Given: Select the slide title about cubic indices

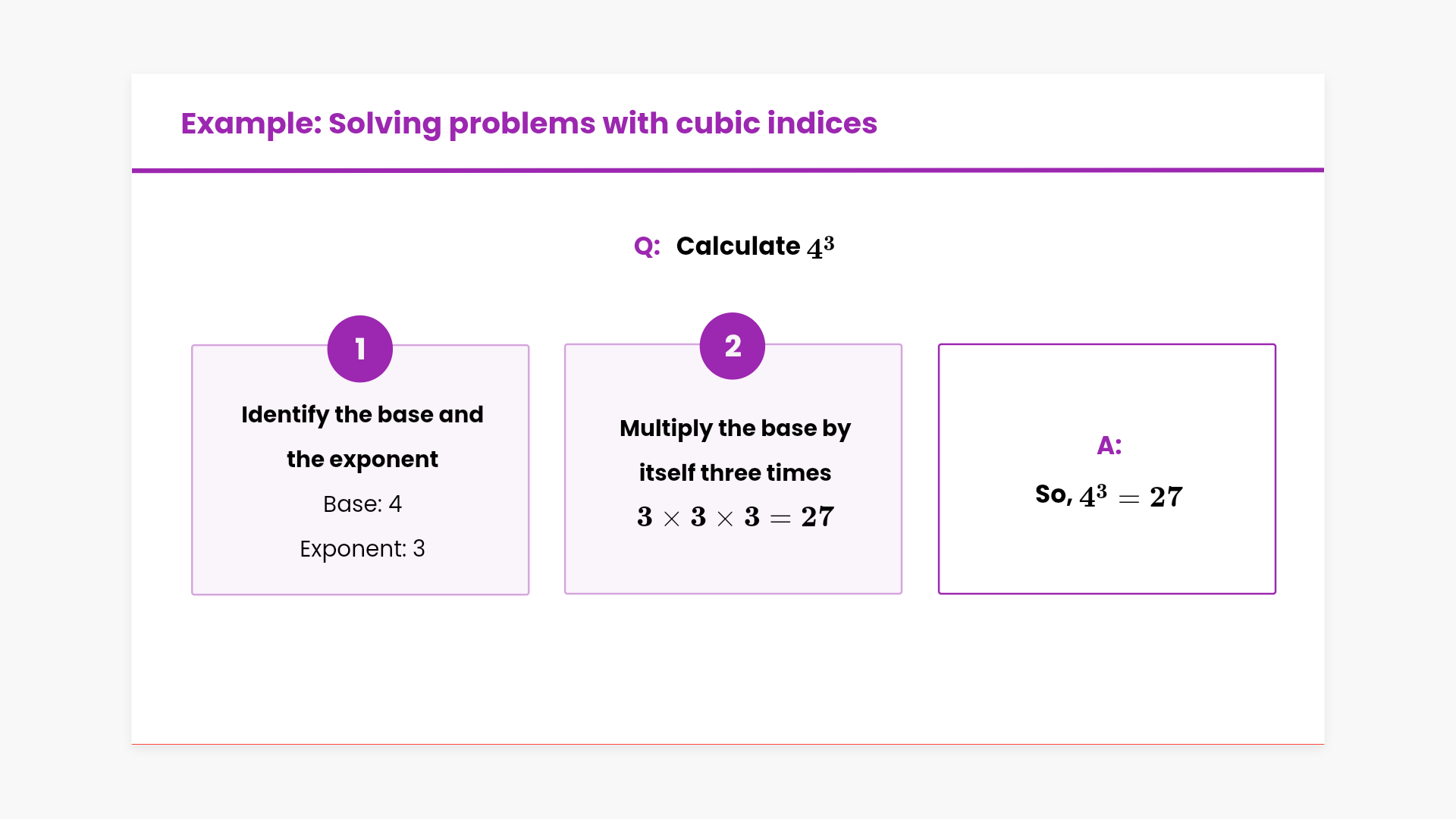Looking at the screenshot, I should pos(529,123).
